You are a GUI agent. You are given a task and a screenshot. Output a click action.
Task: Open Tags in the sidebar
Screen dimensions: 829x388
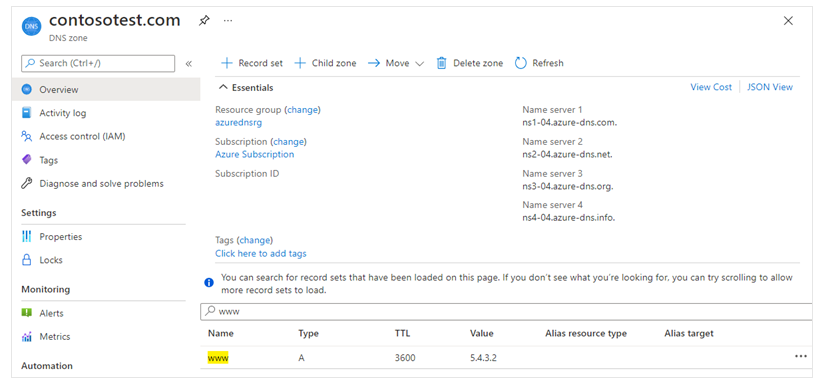coord(49,160)
